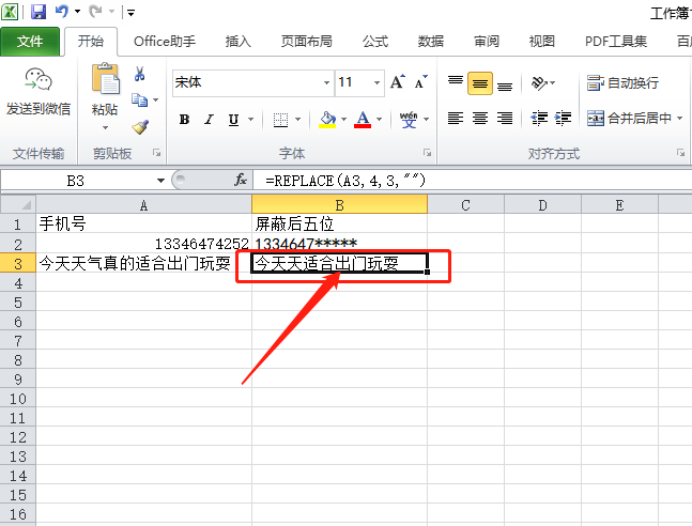Click the Cut scissors icon
Screen dimensions: 692x526
(139, 74)
